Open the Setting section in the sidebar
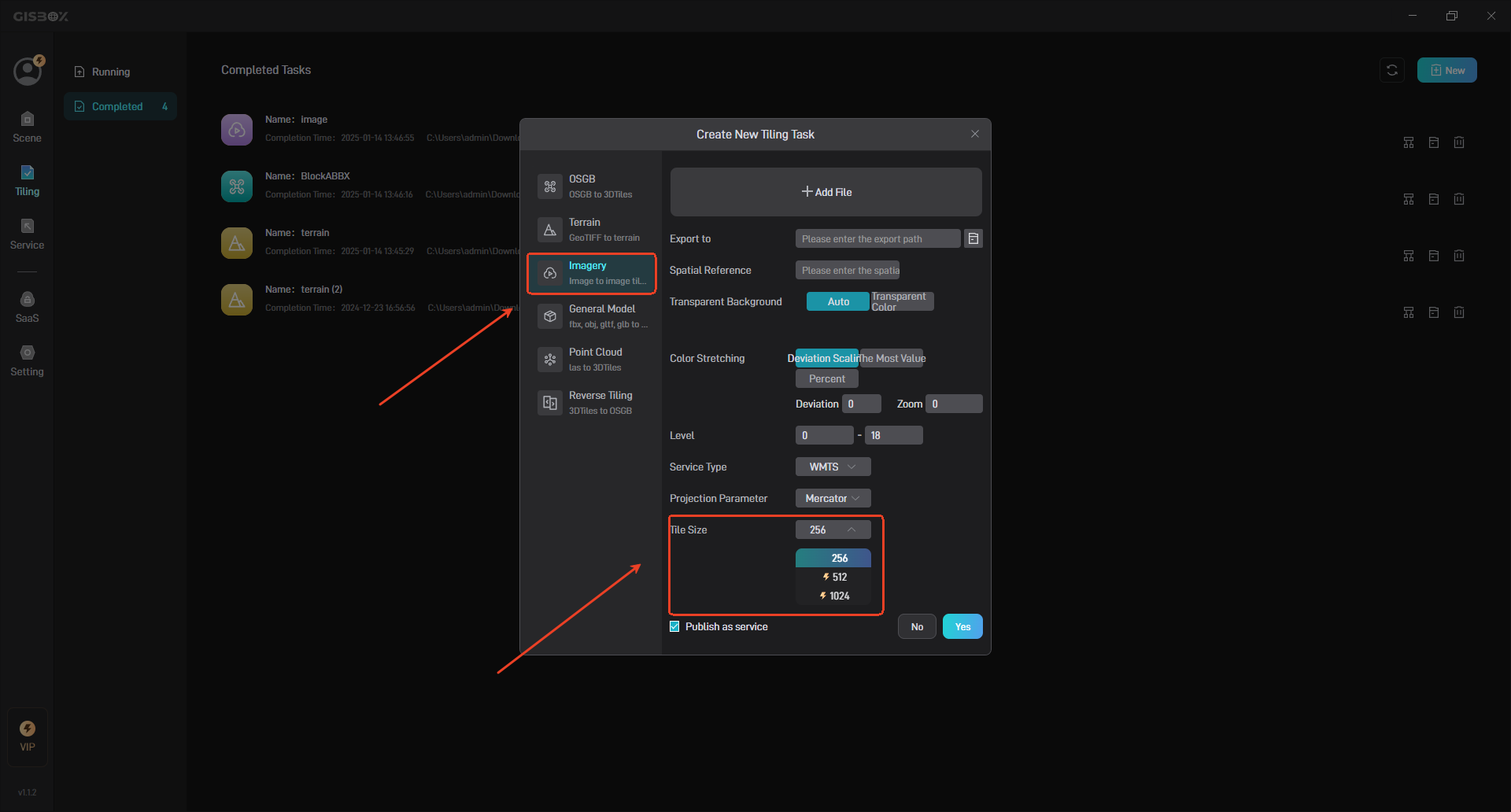This screenshot has width=1511, height=812. 27,361
